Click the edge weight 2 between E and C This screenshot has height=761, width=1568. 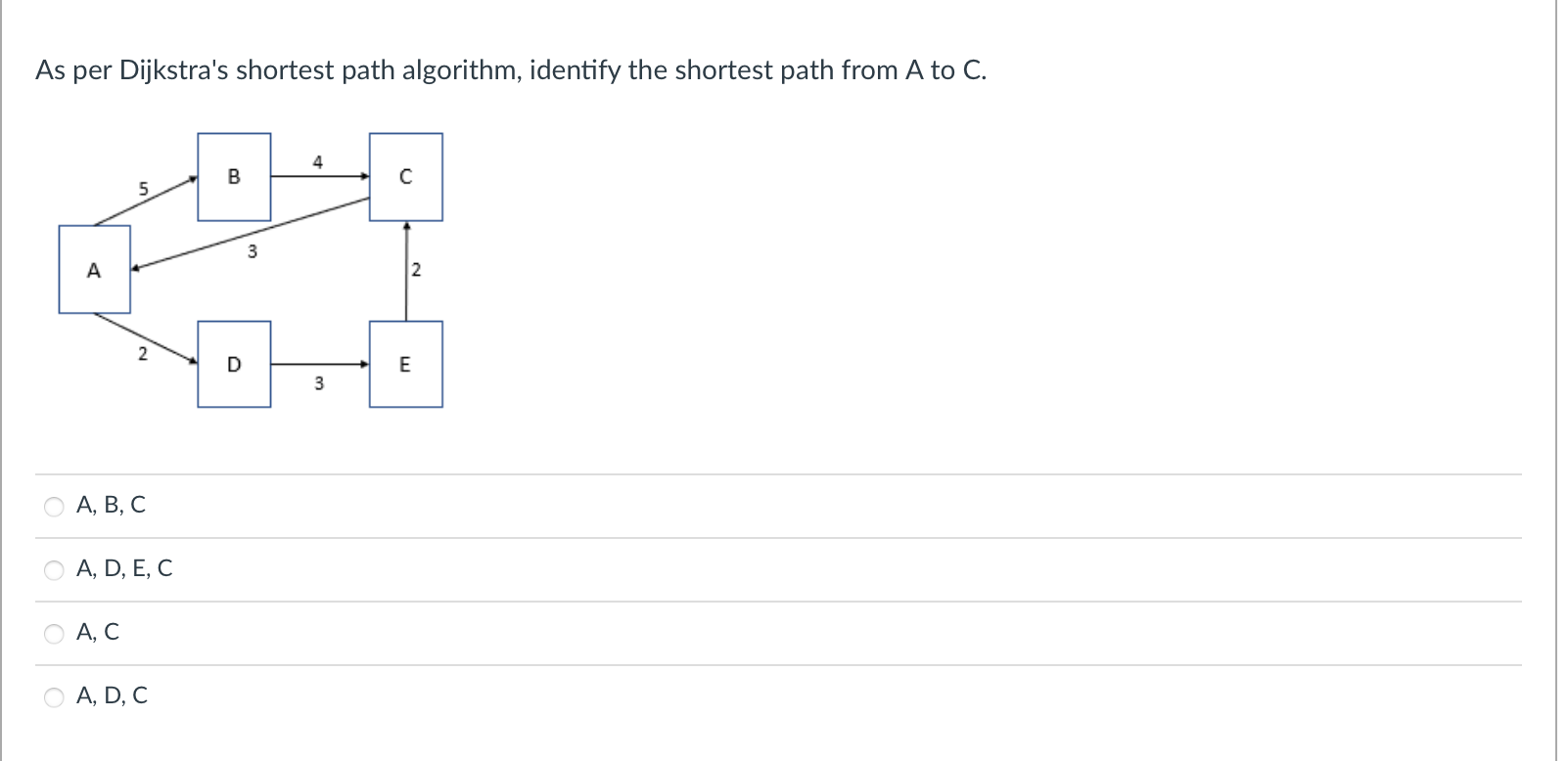pos(416,269)
